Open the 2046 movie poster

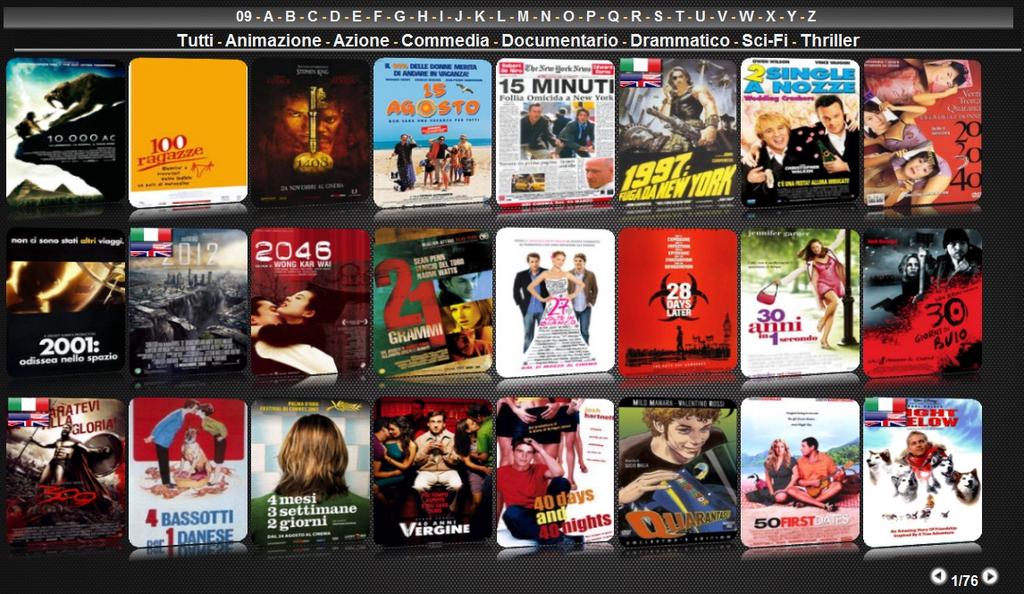pyautogui.click(x=310, y=302)
